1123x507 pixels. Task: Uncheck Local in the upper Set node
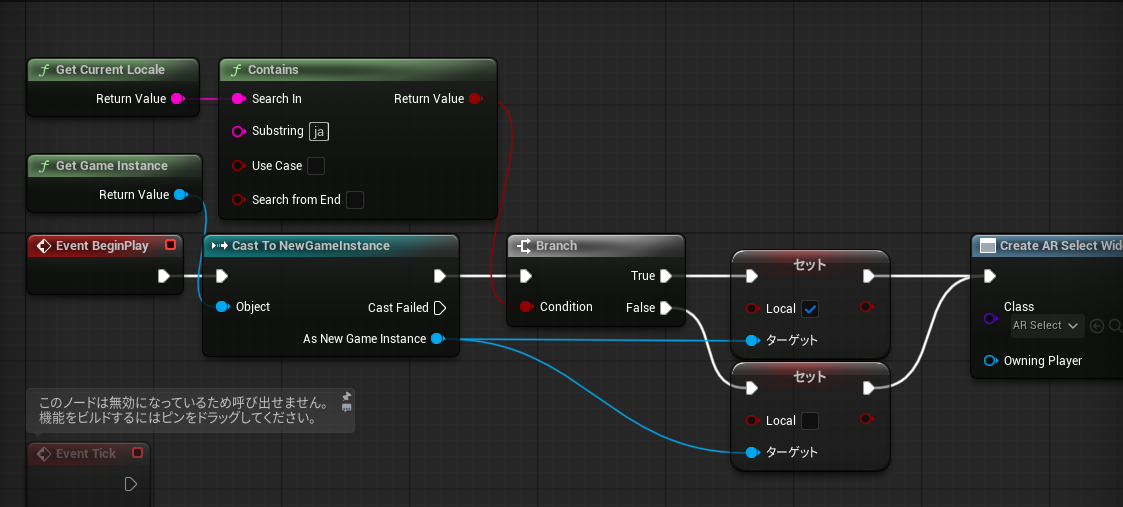[810, 309]
